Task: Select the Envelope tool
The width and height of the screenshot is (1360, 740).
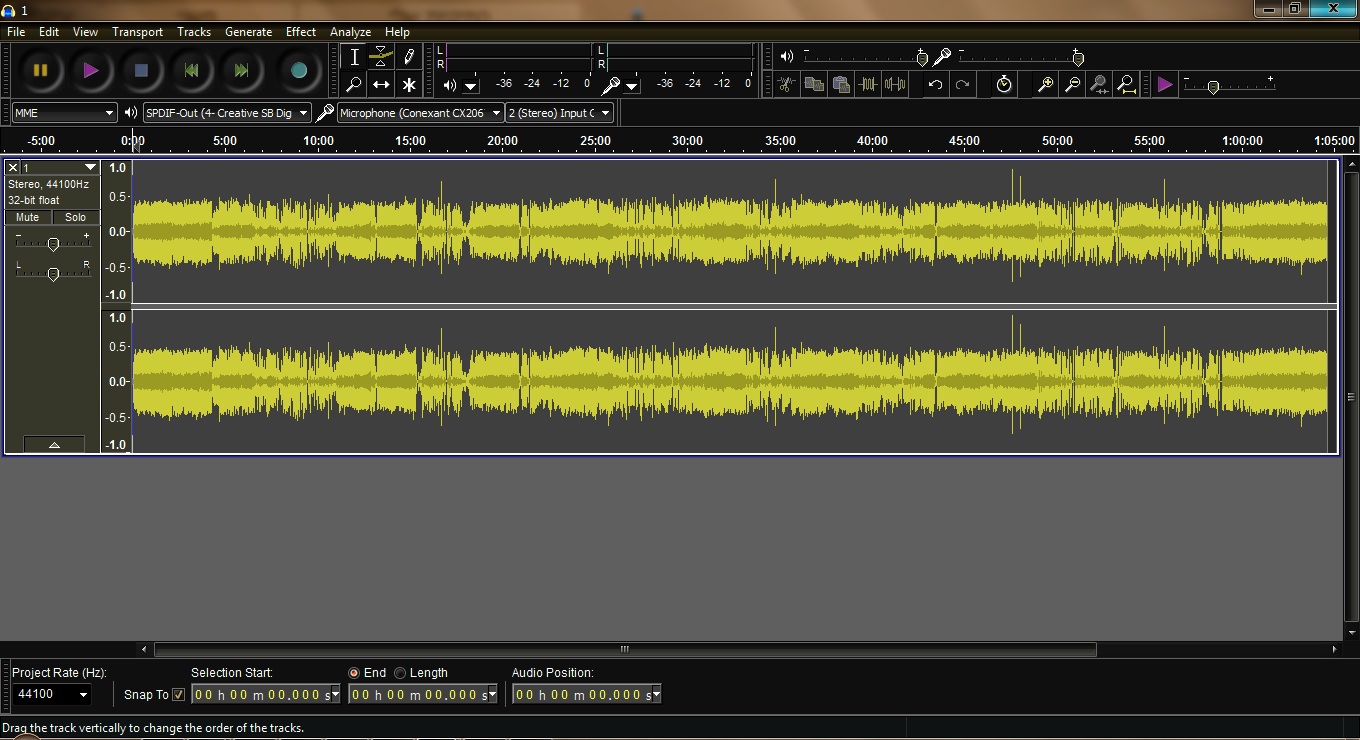Action: [381, 57]
